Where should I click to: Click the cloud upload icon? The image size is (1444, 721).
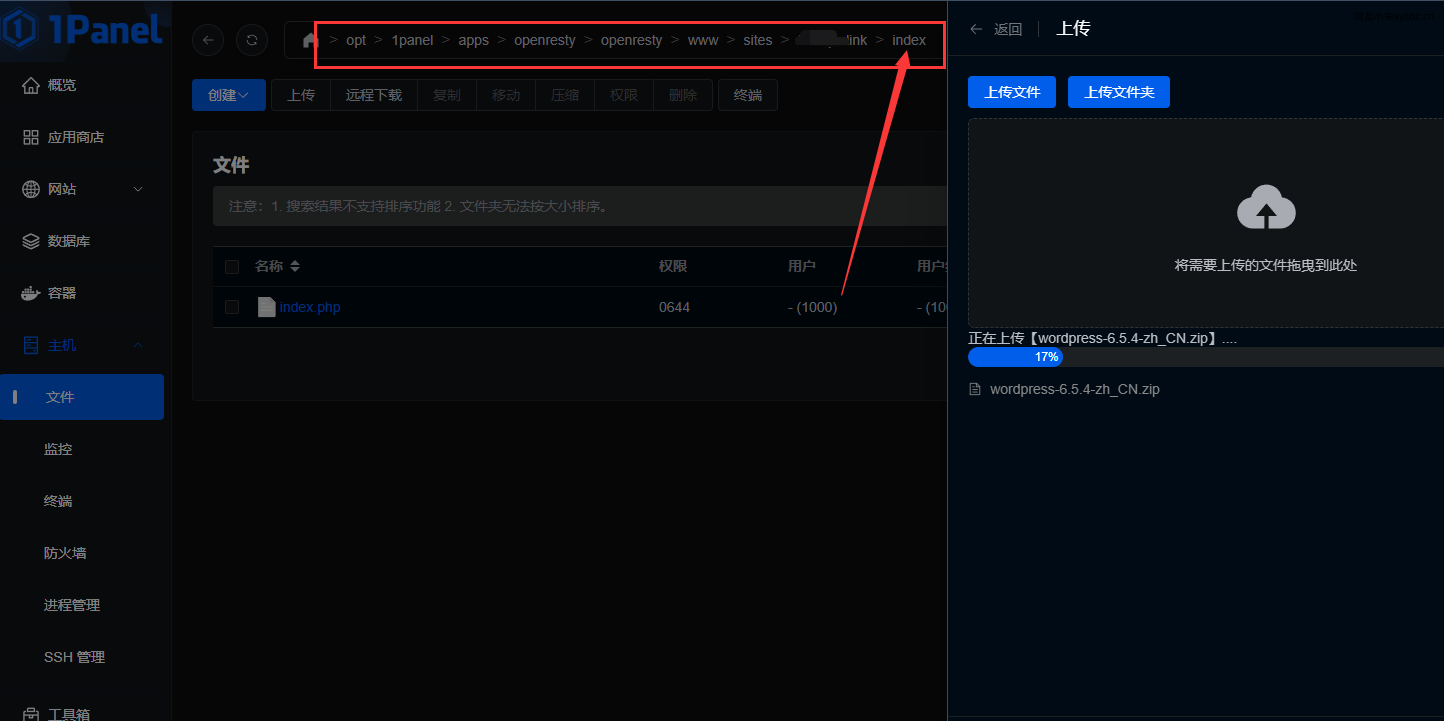pos(1266,208)
